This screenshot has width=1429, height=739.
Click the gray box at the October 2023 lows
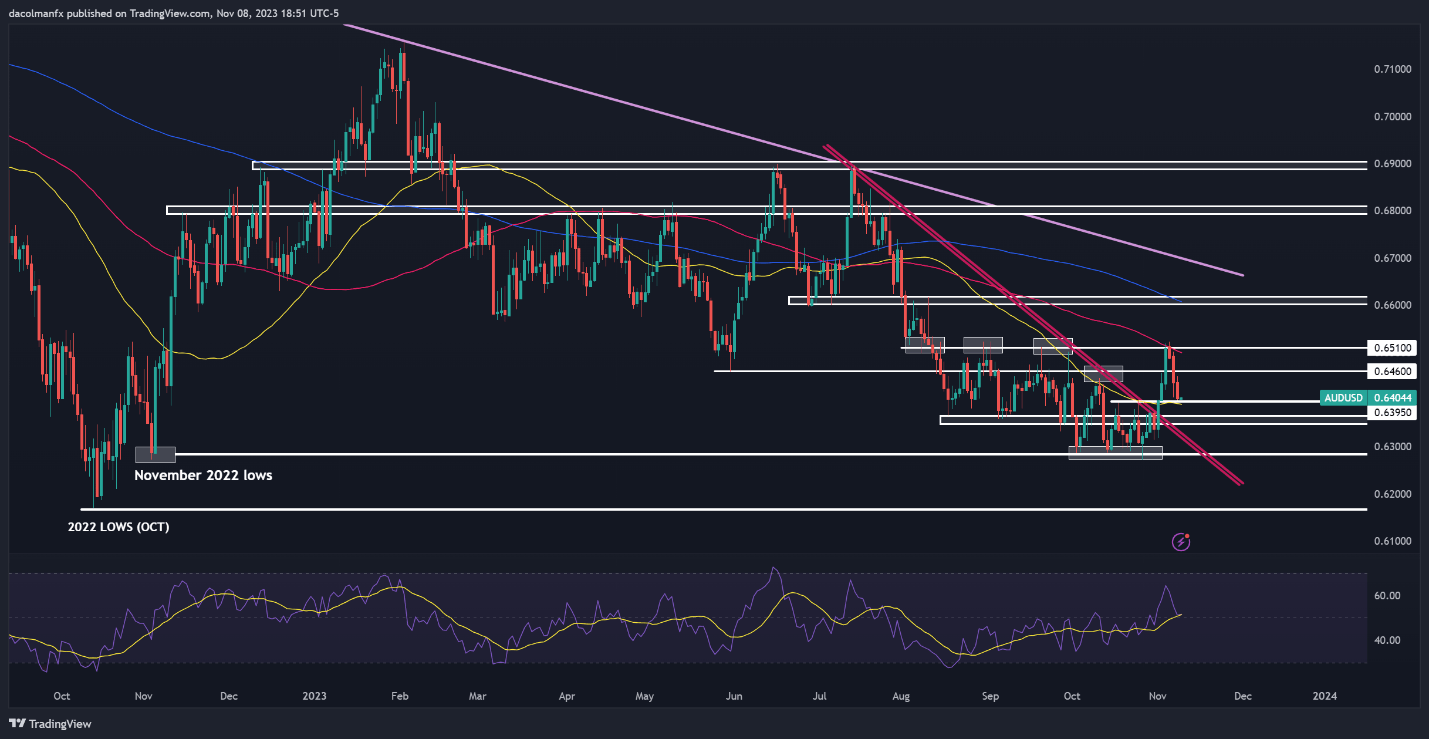(1115, 452)
